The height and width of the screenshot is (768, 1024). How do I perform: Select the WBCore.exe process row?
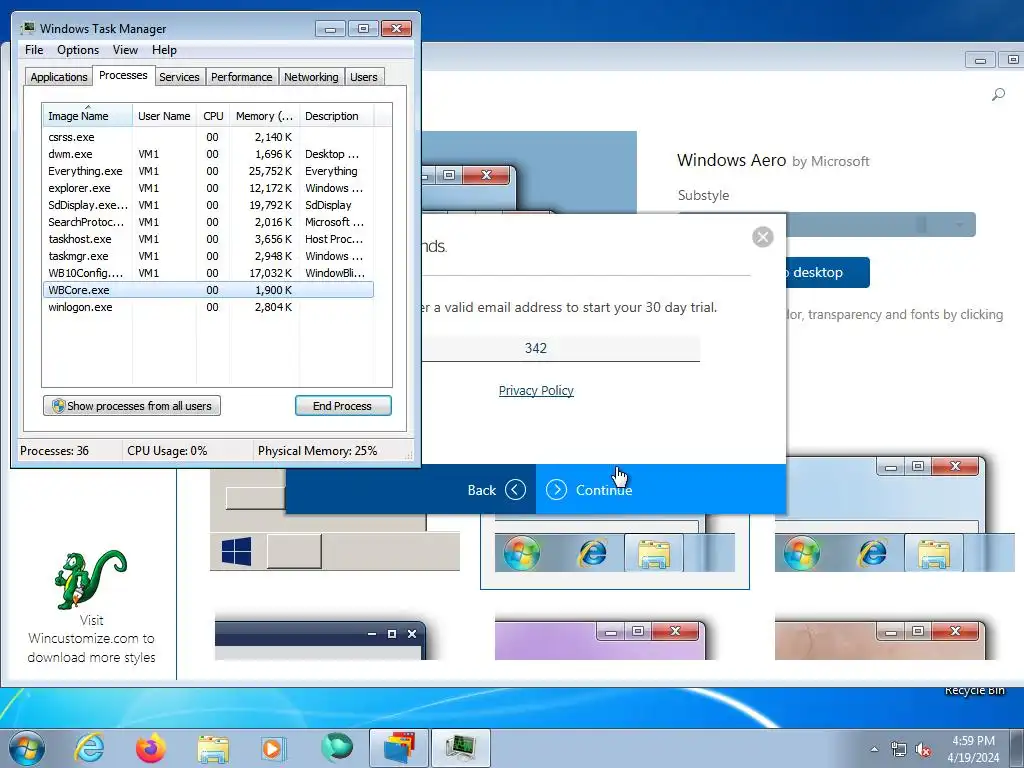coord(208,290)
